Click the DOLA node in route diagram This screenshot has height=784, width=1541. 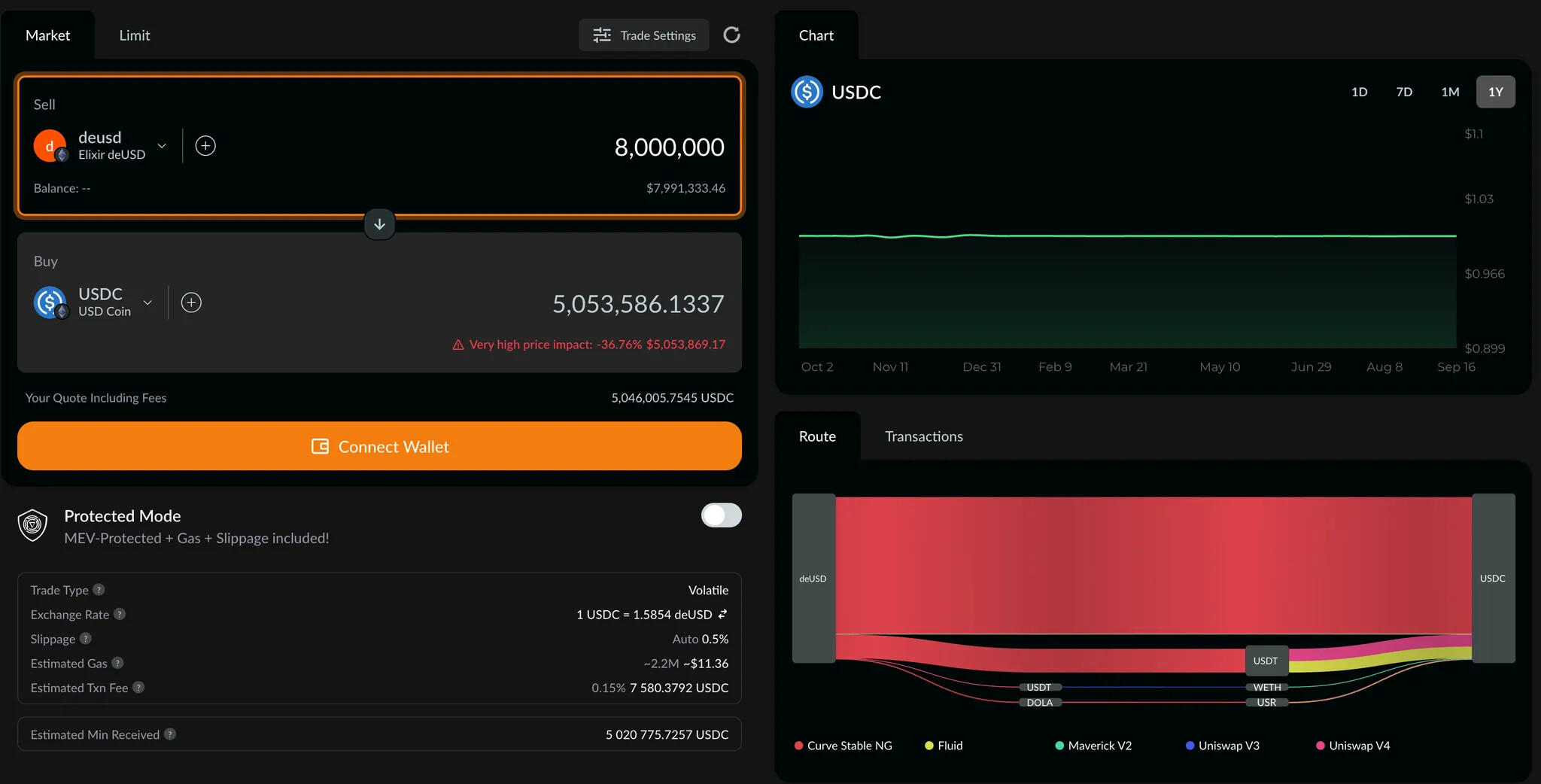pyautogui.click(x=1040, y=702)
